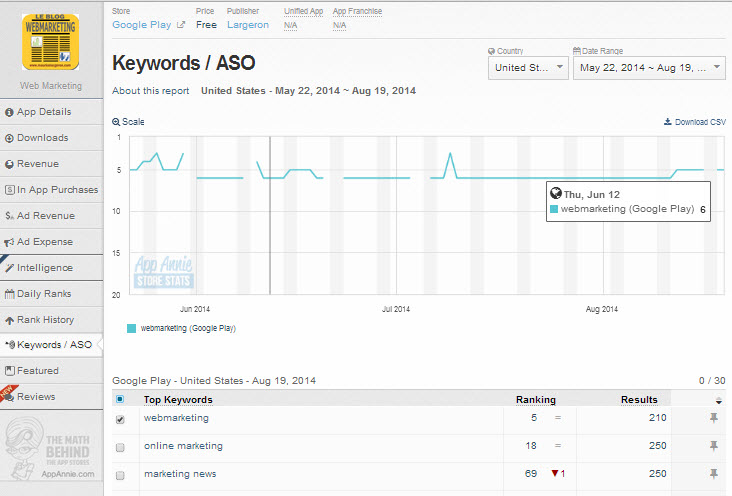Open Daily Ranks in sidebar
732x496 pixels.
[51, 294]
